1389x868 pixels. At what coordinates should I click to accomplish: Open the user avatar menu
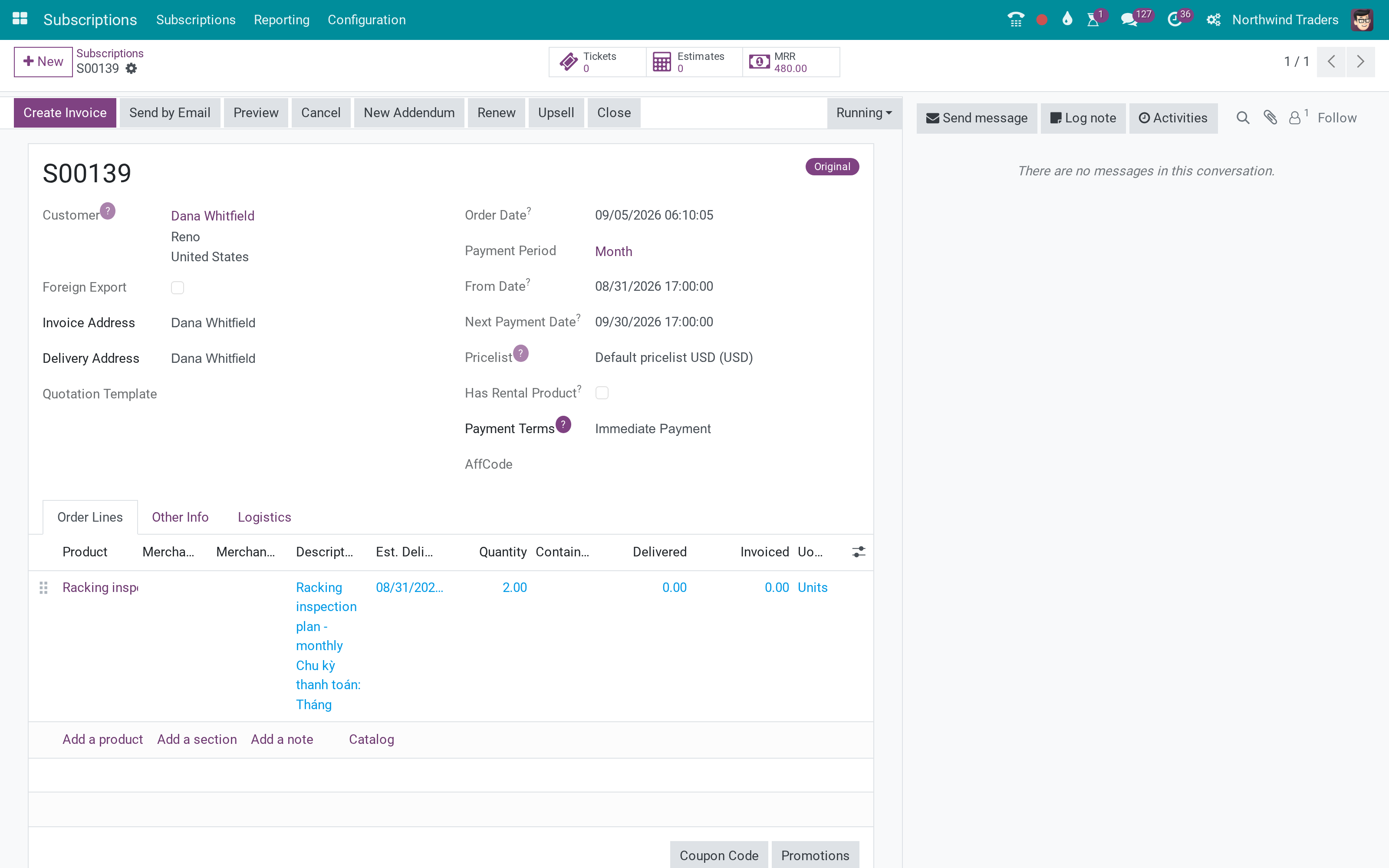tap(1362, 20)
